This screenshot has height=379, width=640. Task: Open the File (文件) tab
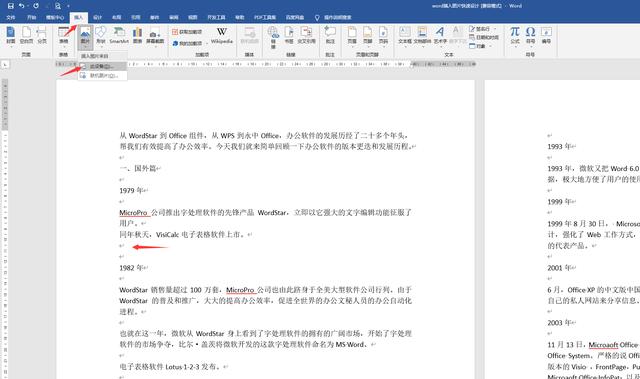[11, 18]
